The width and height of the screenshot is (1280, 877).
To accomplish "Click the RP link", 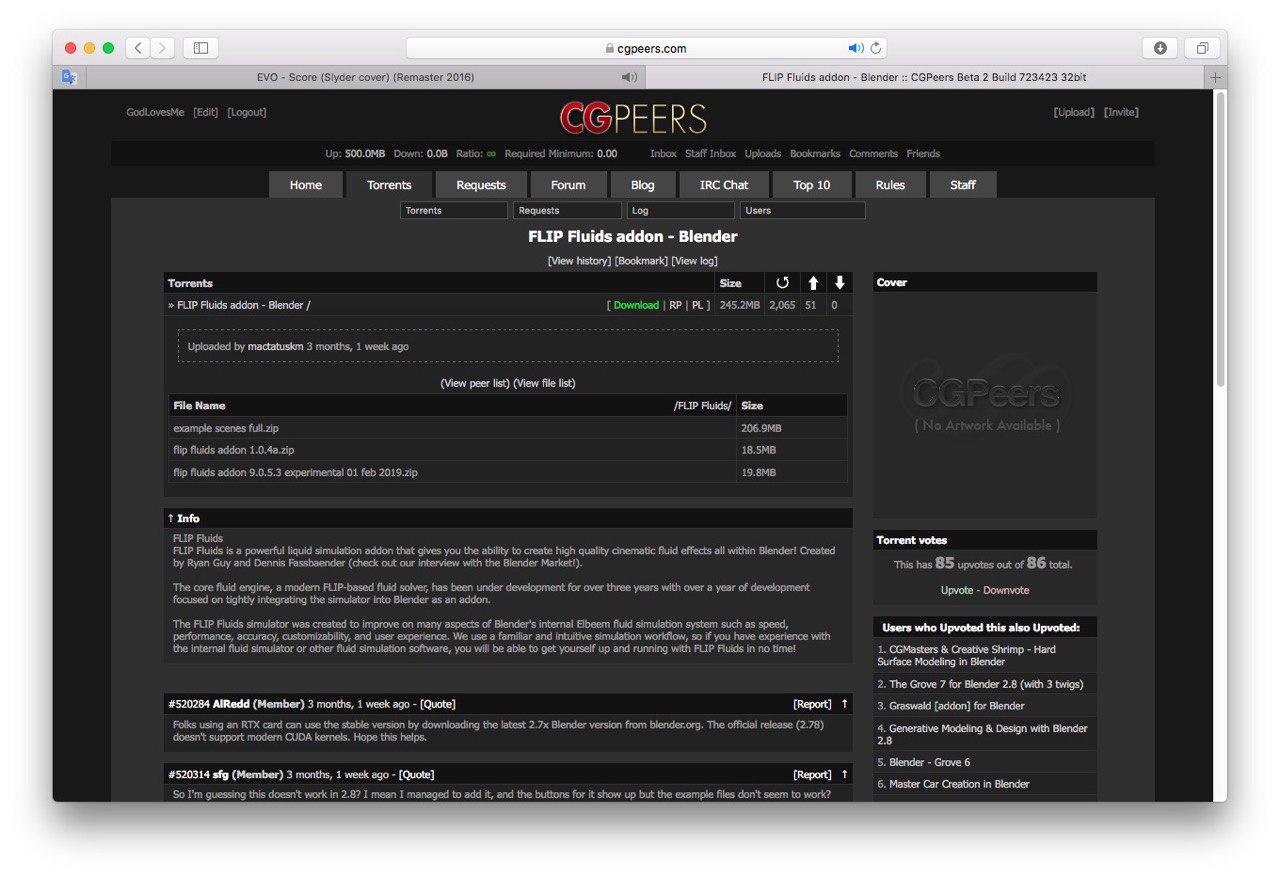I will pos(676,305).
